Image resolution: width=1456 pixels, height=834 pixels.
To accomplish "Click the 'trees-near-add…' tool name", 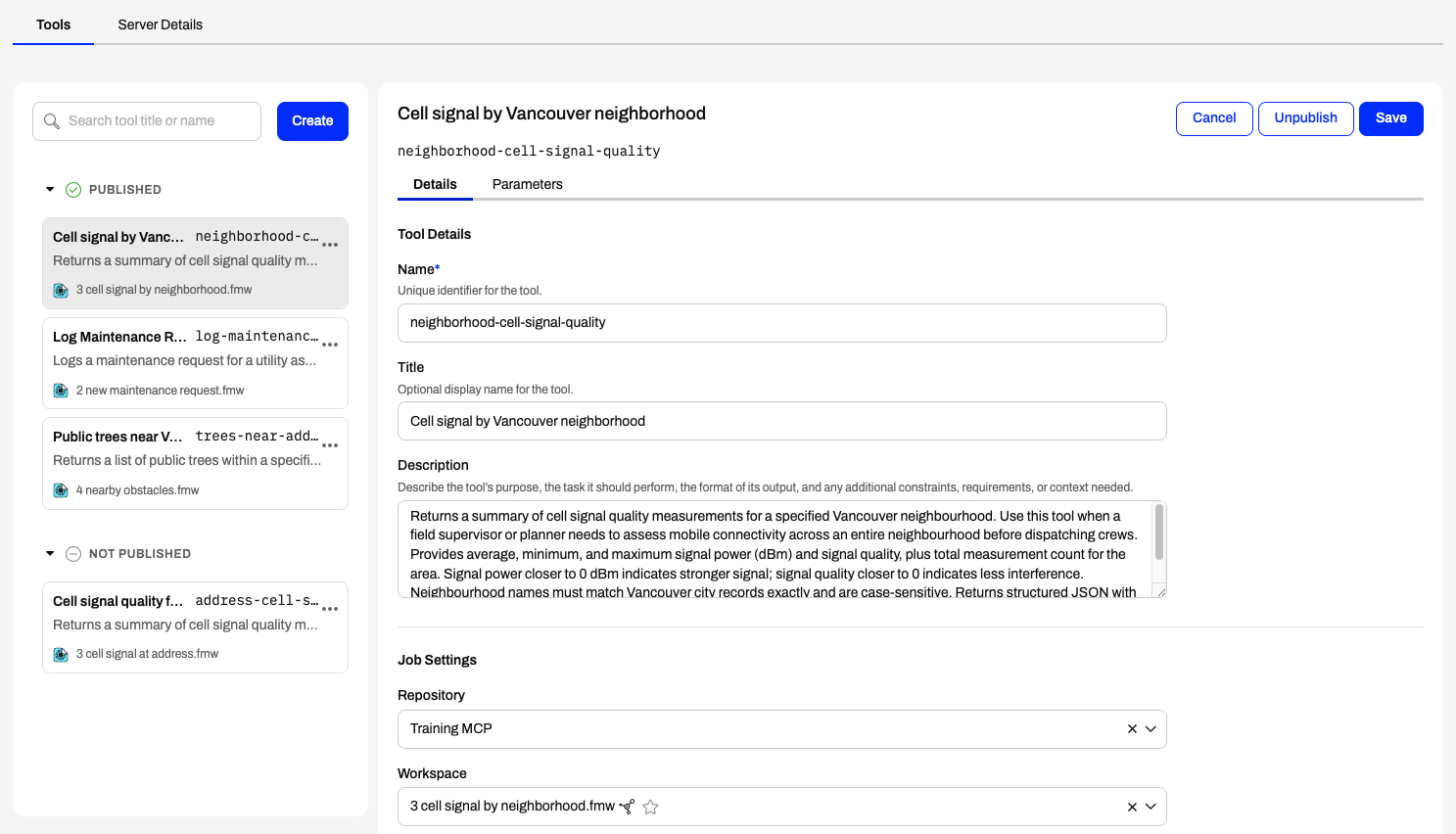I will click(257, 436).
